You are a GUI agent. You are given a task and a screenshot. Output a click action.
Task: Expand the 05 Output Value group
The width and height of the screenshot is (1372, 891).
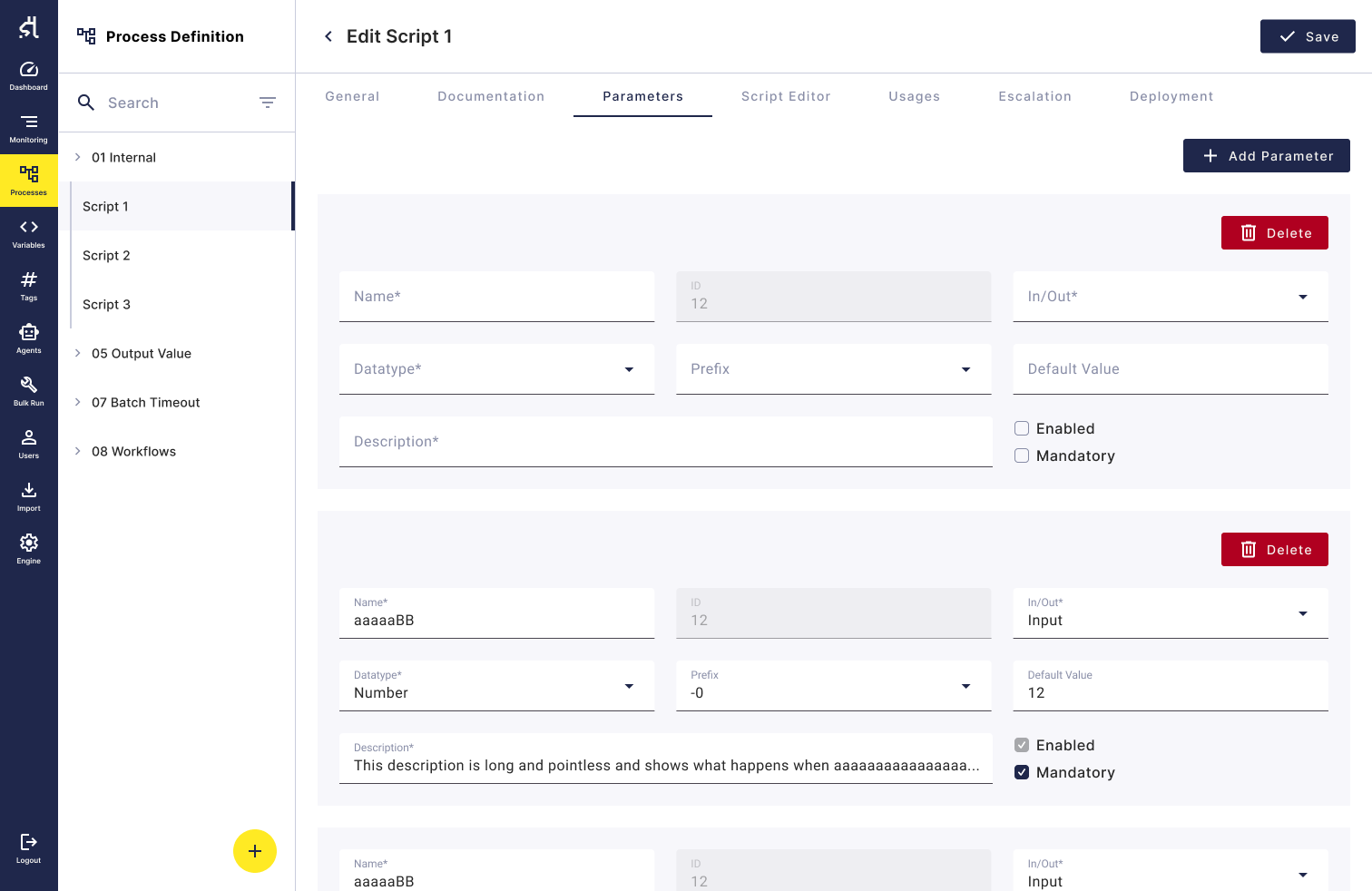78,353
